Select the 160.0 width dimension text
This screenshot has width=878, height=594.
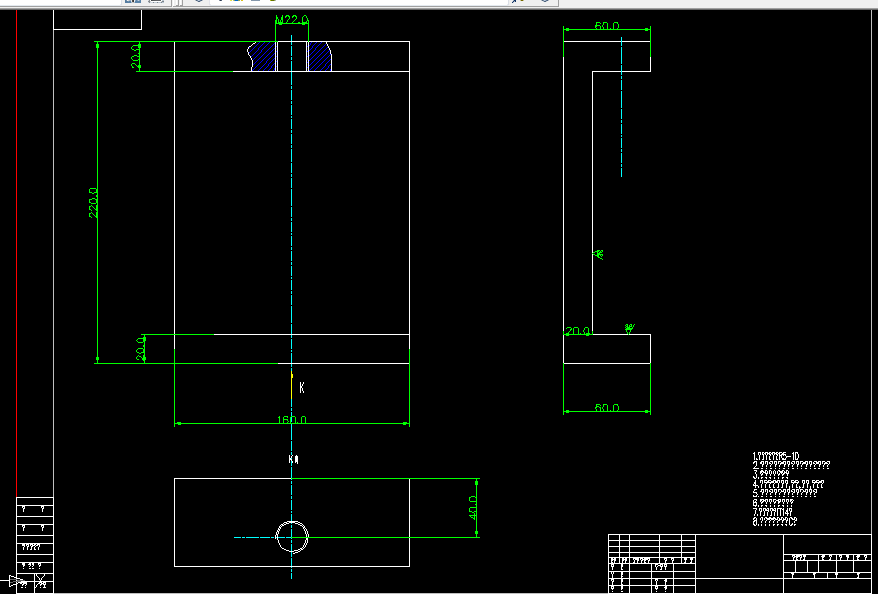click(292, 419)
